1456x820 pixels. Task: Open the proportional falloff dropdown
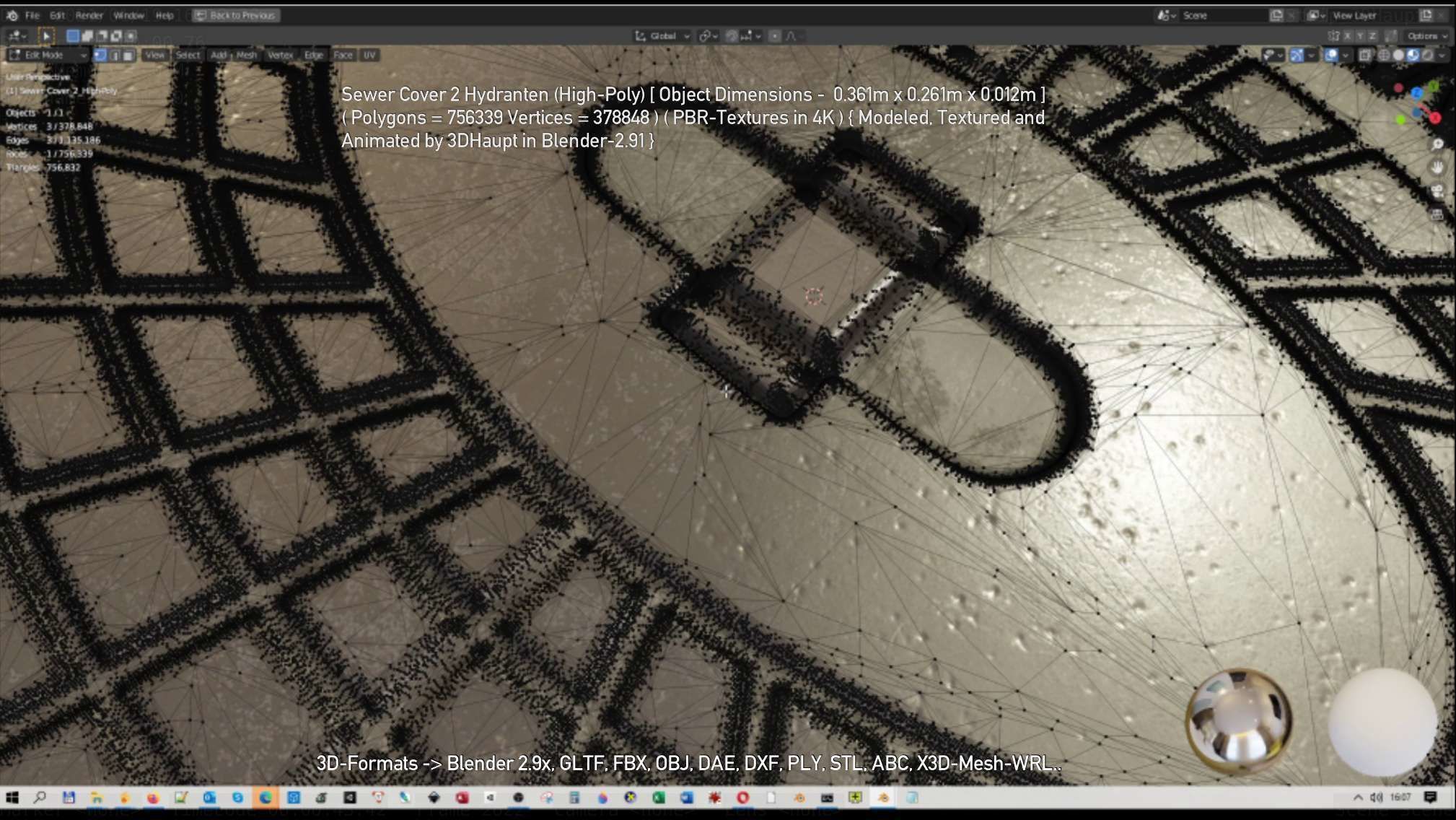[x=794, y=35]
